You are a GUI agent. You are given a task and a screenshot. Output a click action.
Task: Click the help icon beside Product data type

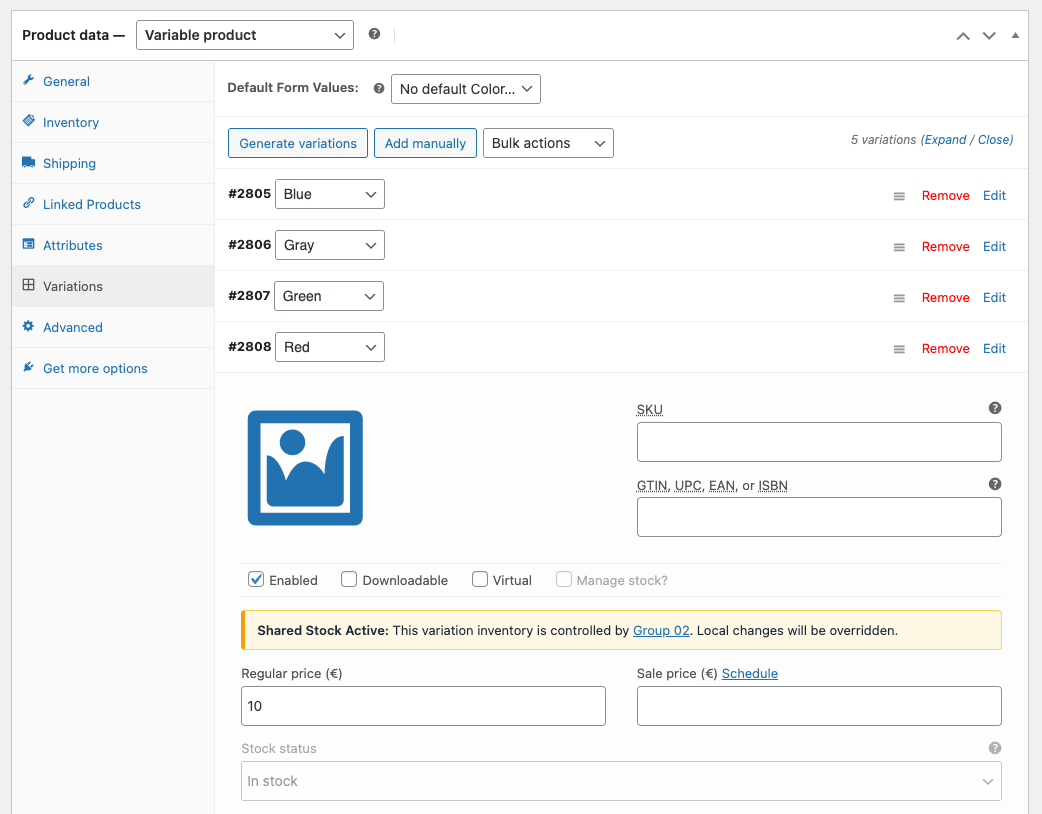point(374,34)
